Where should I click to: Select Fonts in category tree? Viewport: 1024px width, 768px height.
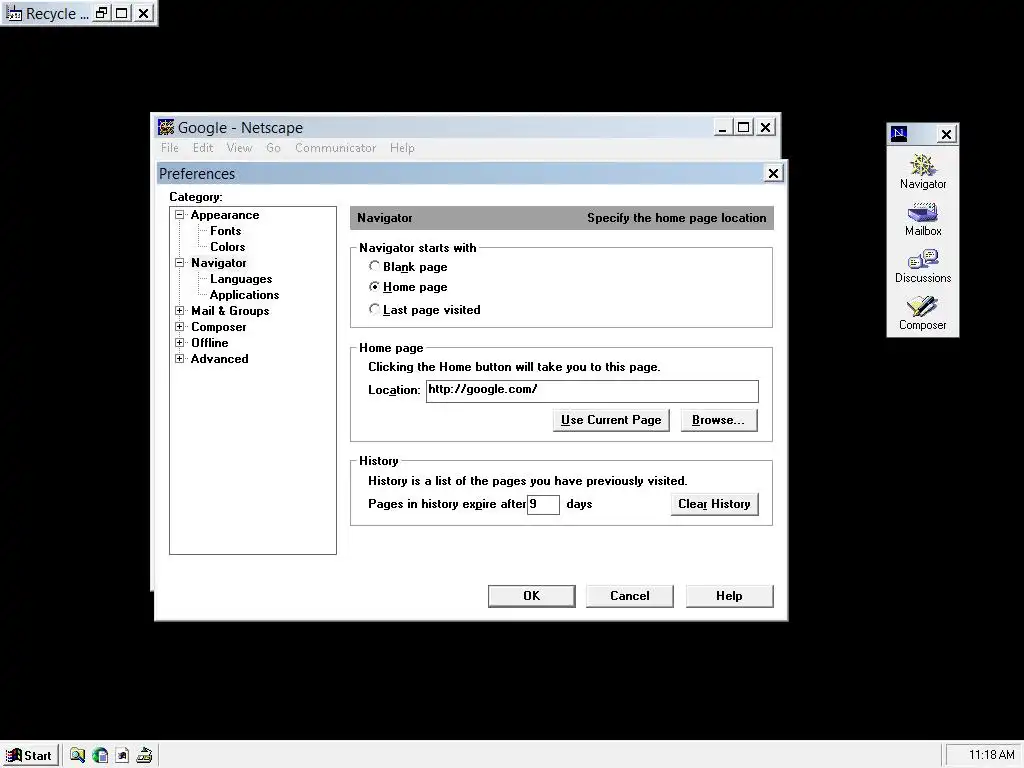point(225,231)
